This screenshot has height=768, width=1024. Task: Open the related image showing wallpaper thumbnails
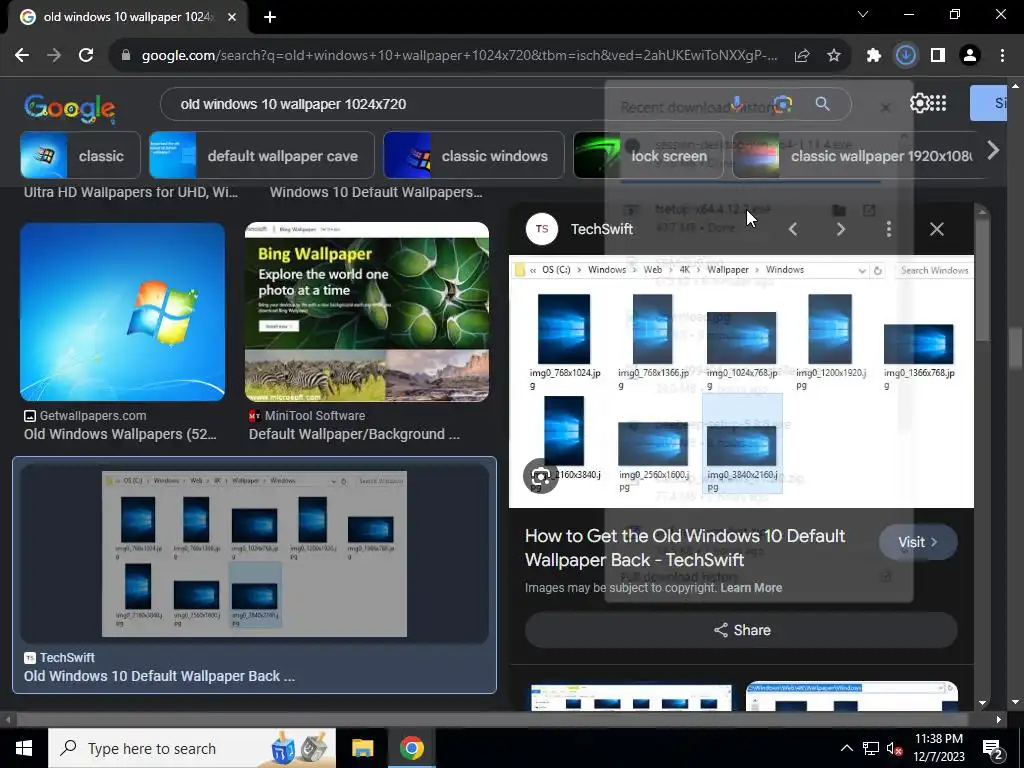coord(632,696)
